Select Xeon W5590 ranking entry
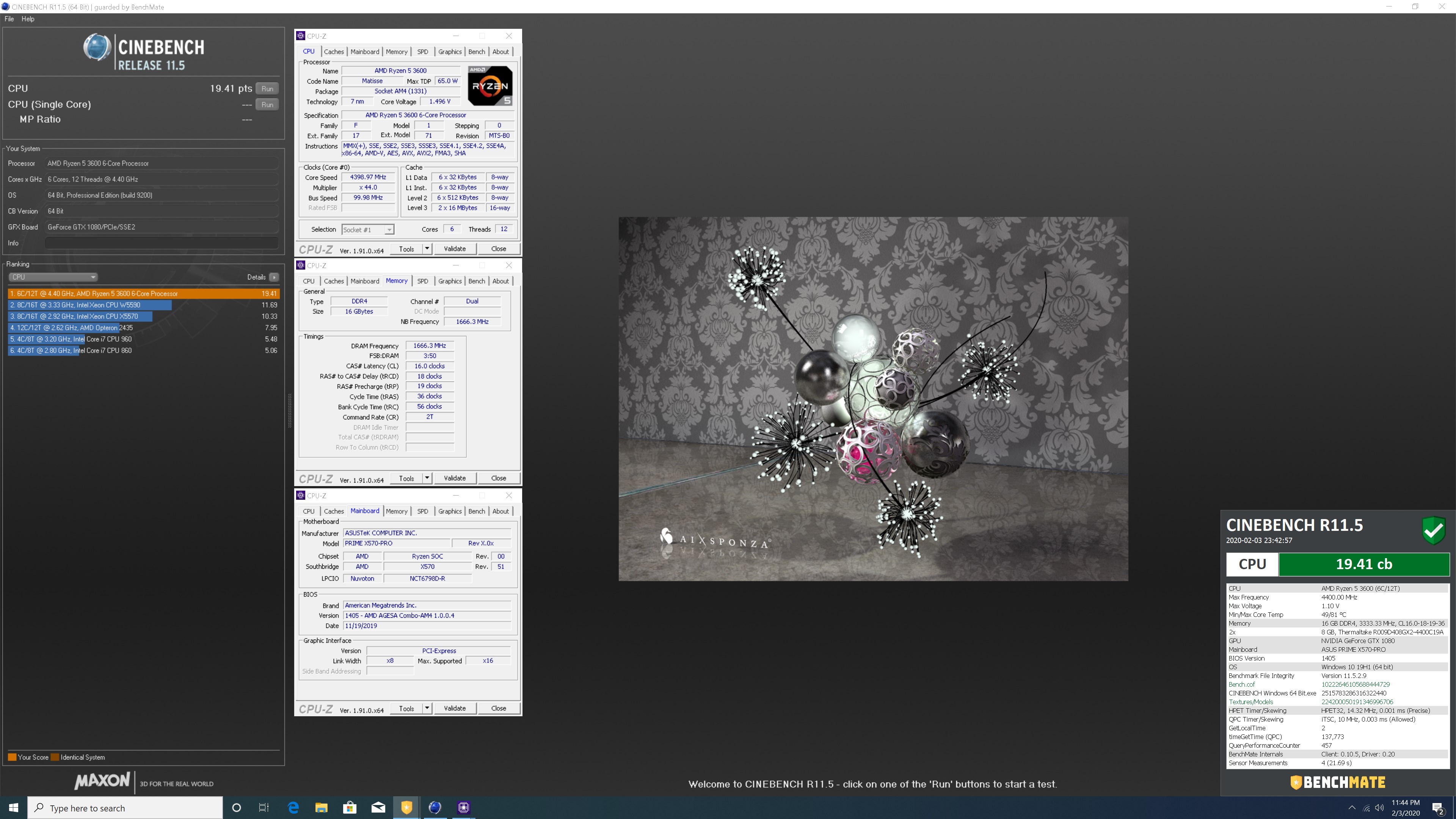Image resolution: width=1456 pixels, height=819 pixels. pyautogui.click(x=144, y=304)
